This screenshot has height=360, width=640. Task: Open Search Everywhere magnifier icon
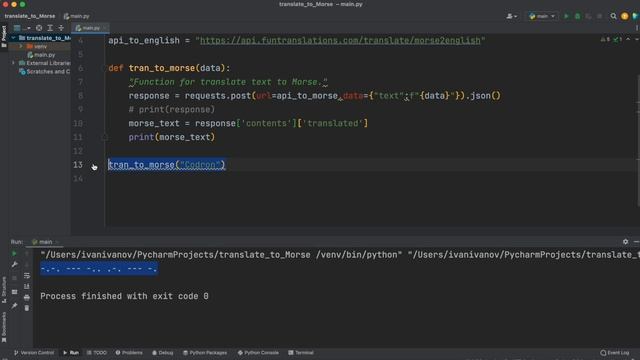613,16
